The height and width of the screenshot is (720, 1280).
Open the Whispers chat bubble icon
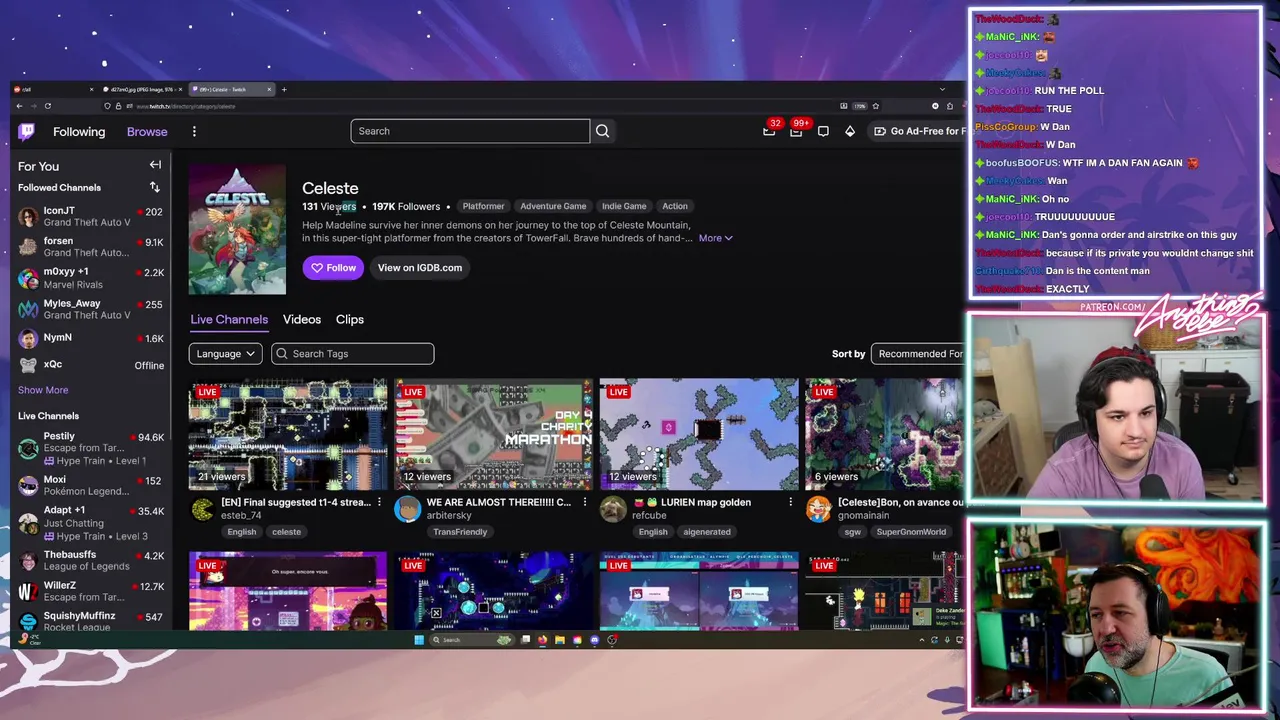click(823, 131)
